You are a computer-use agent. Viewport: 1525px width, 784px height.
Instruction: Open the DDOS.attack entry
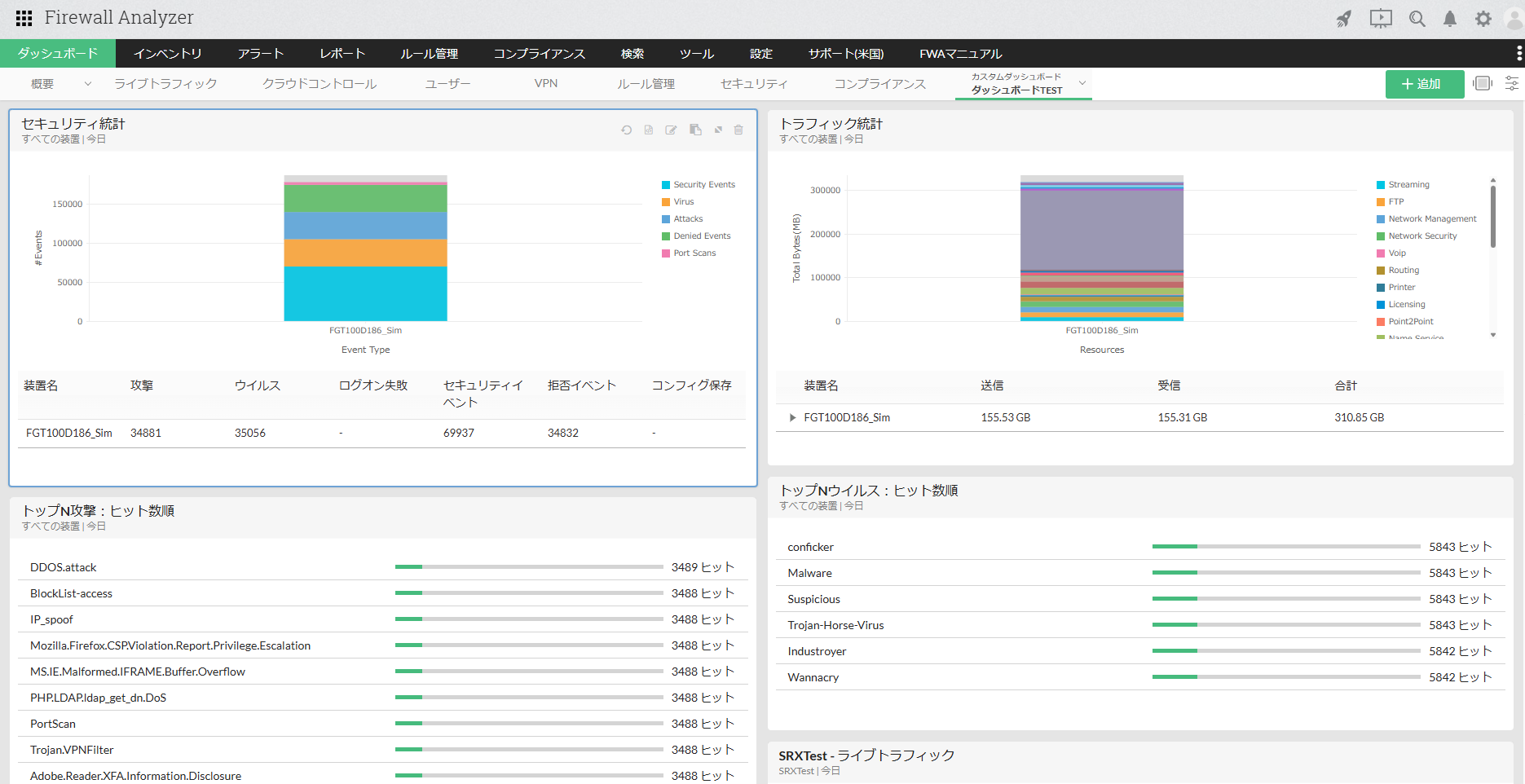click(64, 567)
